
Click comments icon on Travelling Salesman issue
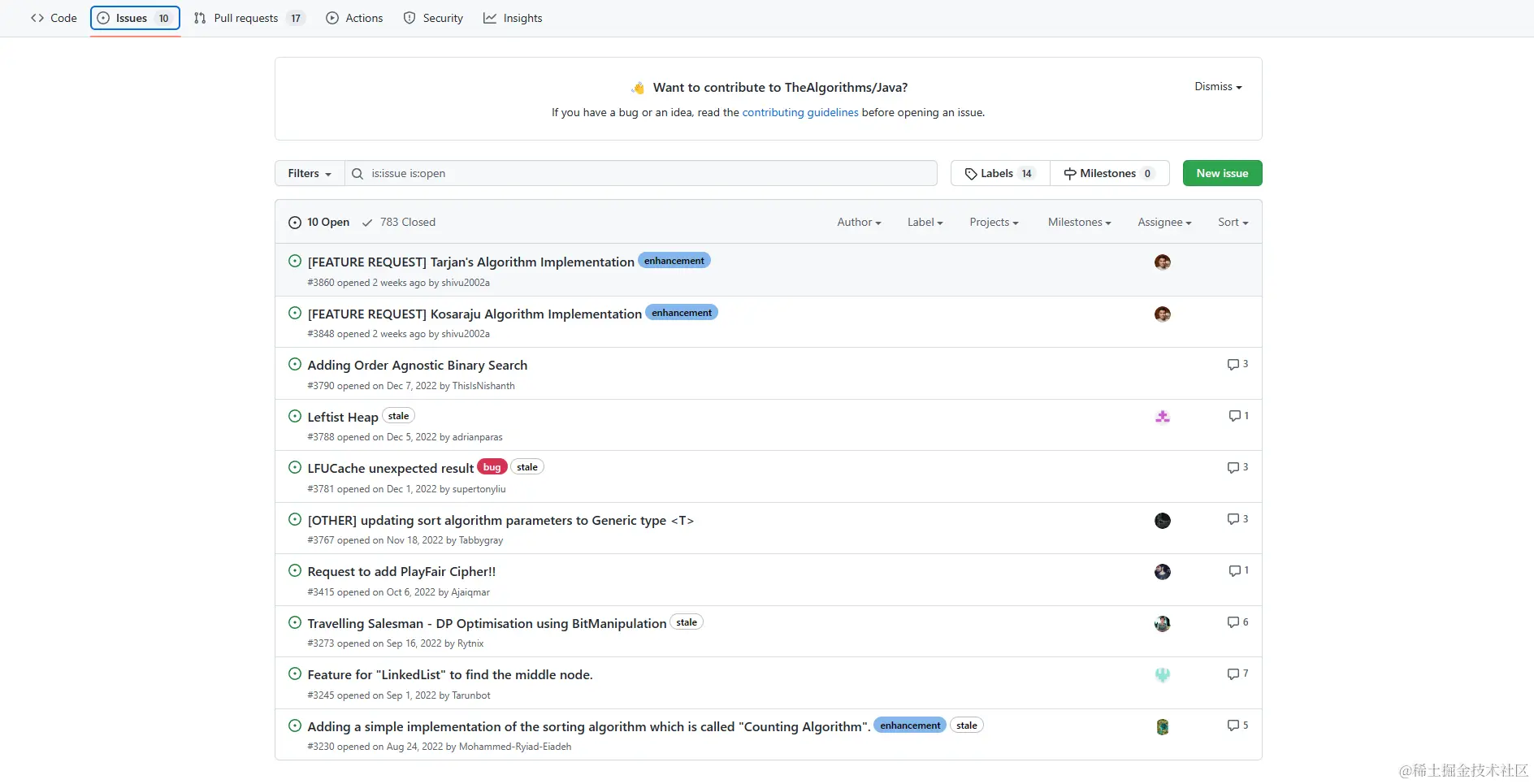pyautogui.click(x=1233, y=622)
